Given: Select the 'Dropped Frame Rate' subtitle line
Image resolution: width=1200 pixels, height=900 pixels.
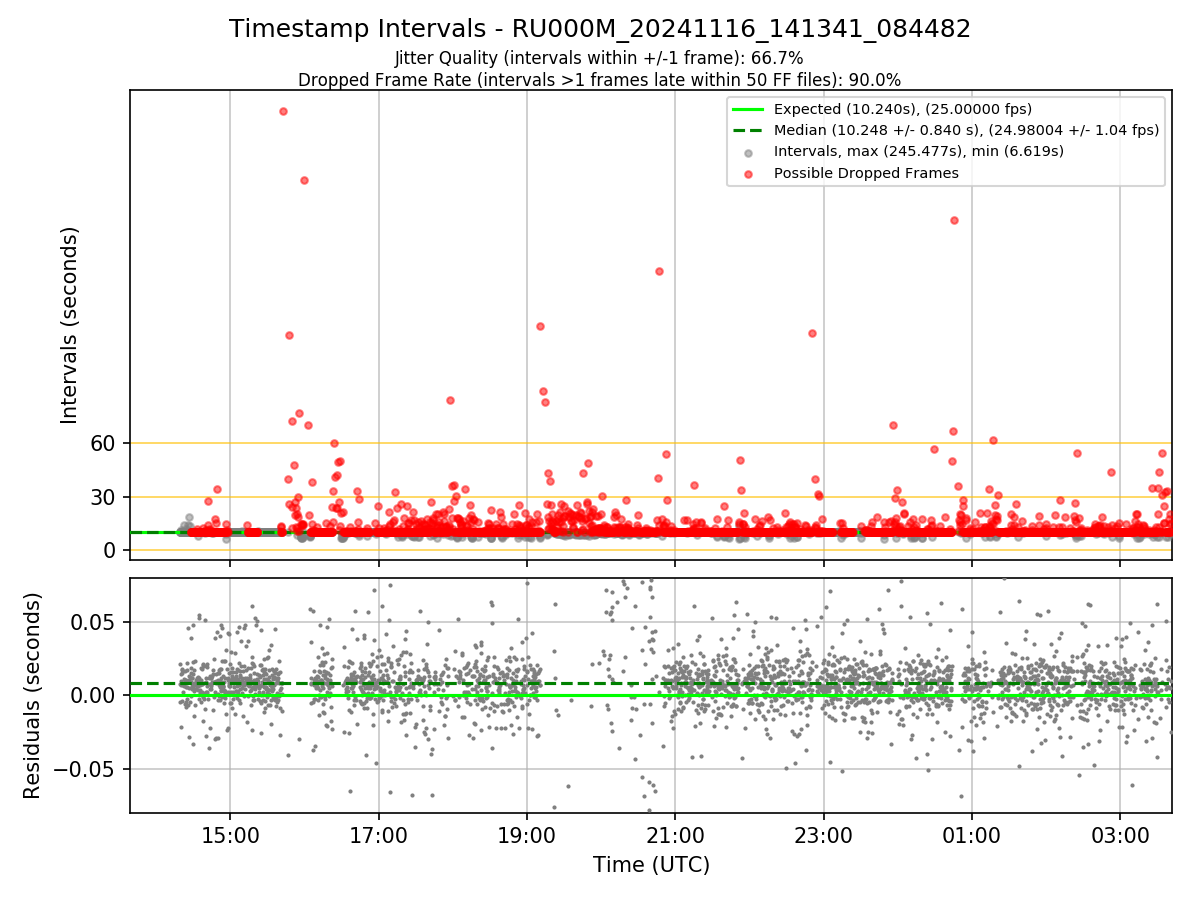Looking at the screenshot, I should point(599,80).
